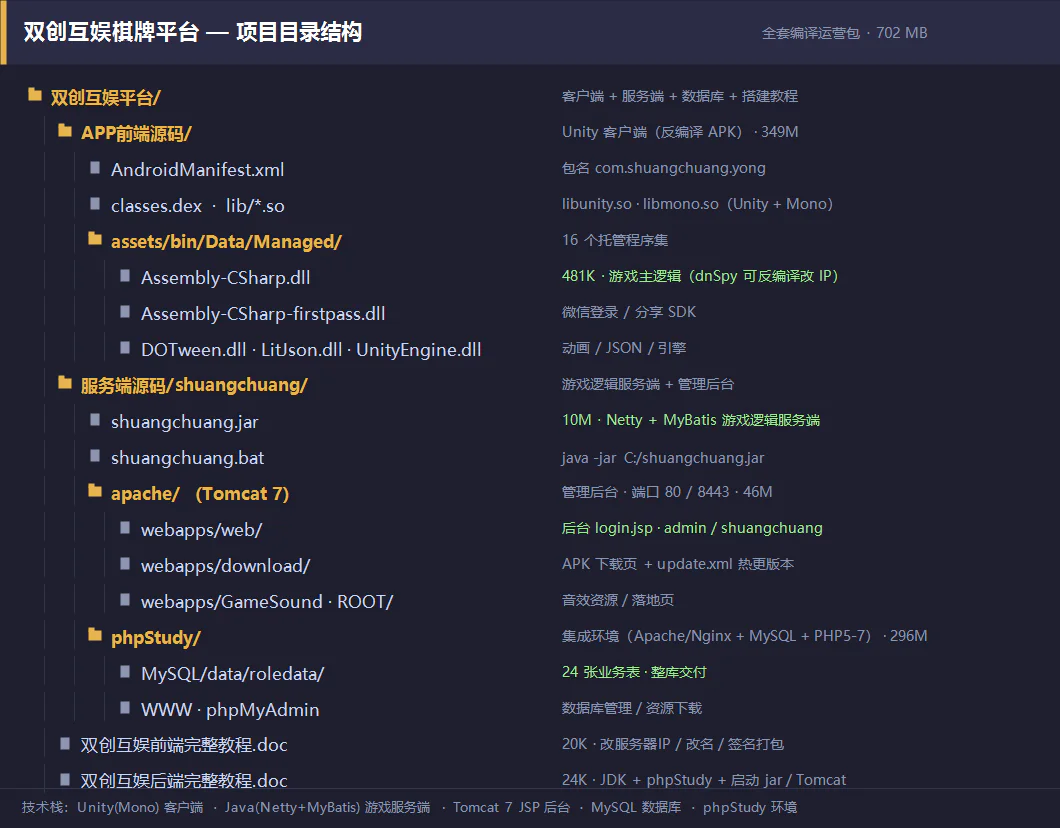
Task: Click description 客户端 + 服务端 + 数据库 + 搭建教程
Action: coord(679,96)
